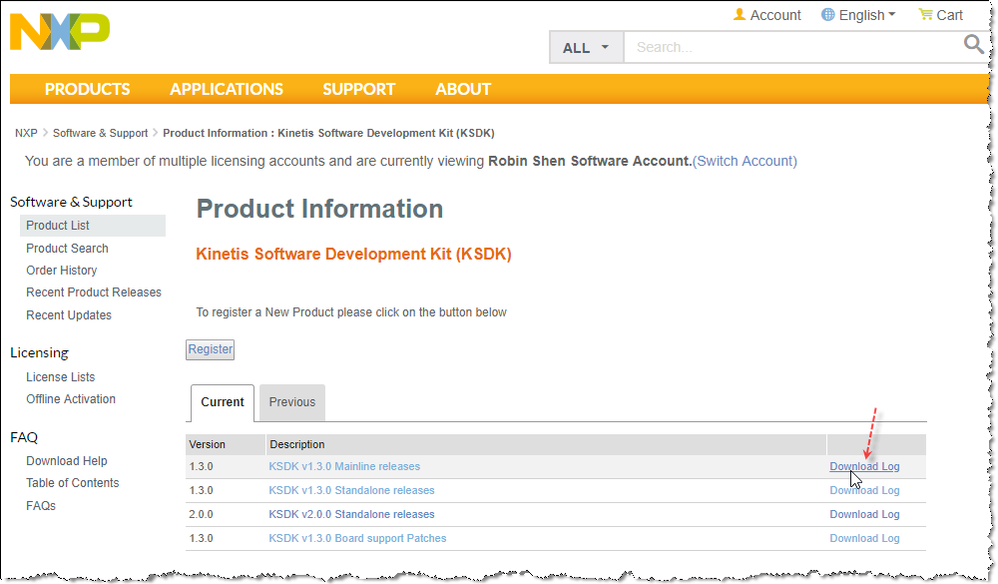Image resolution: width=998 pixels, height=584 pixels.
Task: Click the NXP logo
Action: point(60,32)
